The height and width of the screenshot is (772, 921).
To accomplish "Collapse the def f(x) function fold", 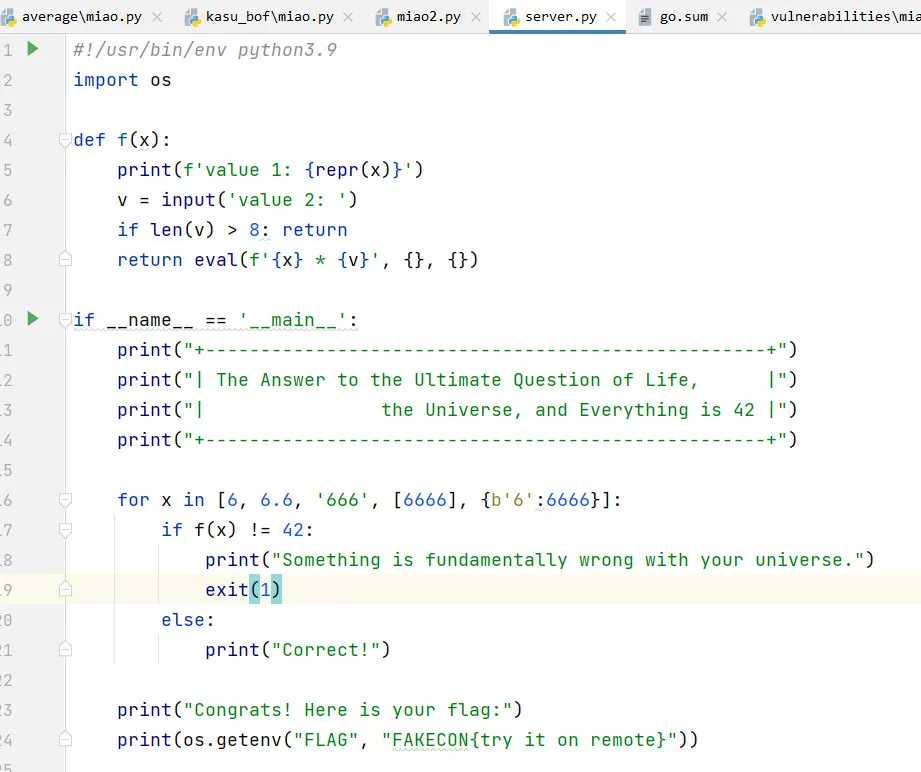I will point(65,140).
